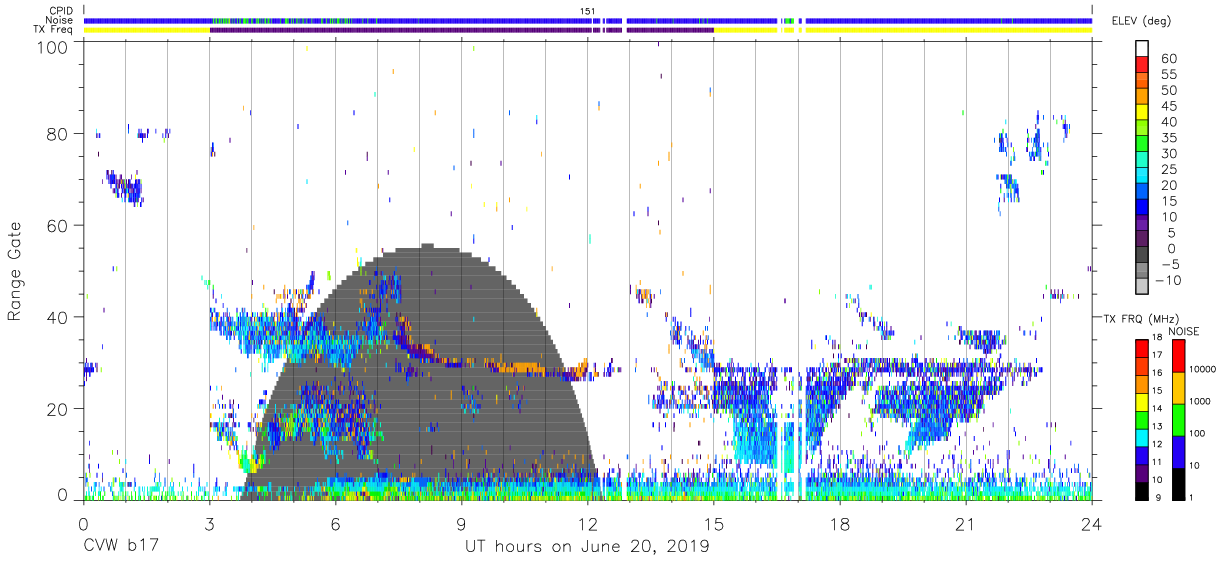
Task: Click the TX Freq row label
Action: [x=54, y=29]
